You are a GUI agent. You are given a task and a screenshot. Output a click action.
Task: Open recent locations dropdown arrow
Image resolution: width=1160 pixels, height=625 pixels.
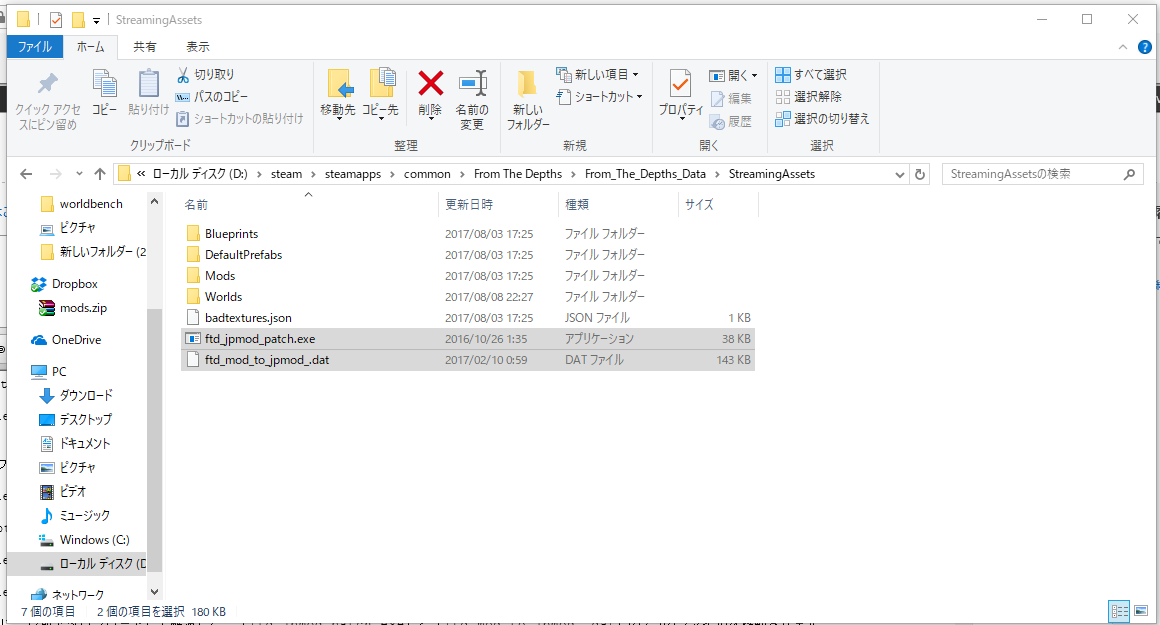[x=79, y=175]
